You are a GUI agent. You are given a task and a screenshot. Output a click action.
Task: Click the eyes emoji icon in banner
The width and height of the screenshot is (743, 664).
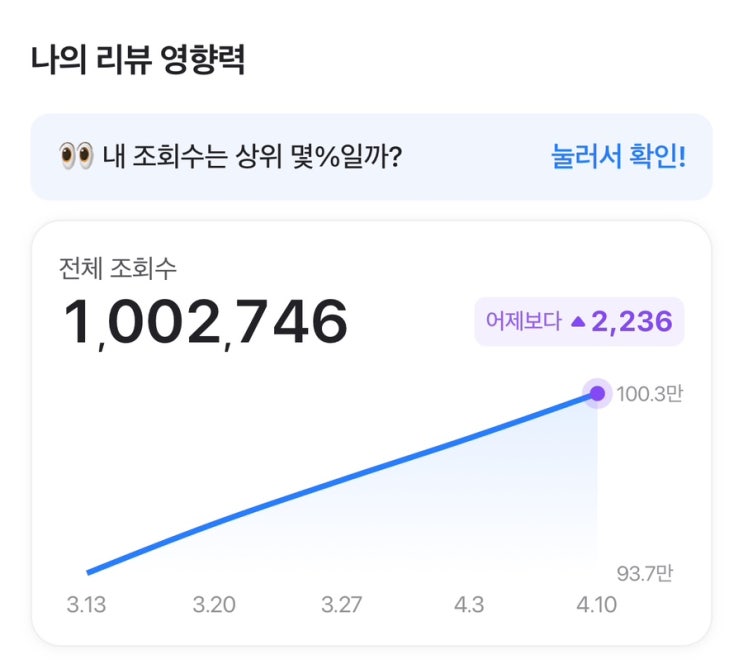[76, 157]
